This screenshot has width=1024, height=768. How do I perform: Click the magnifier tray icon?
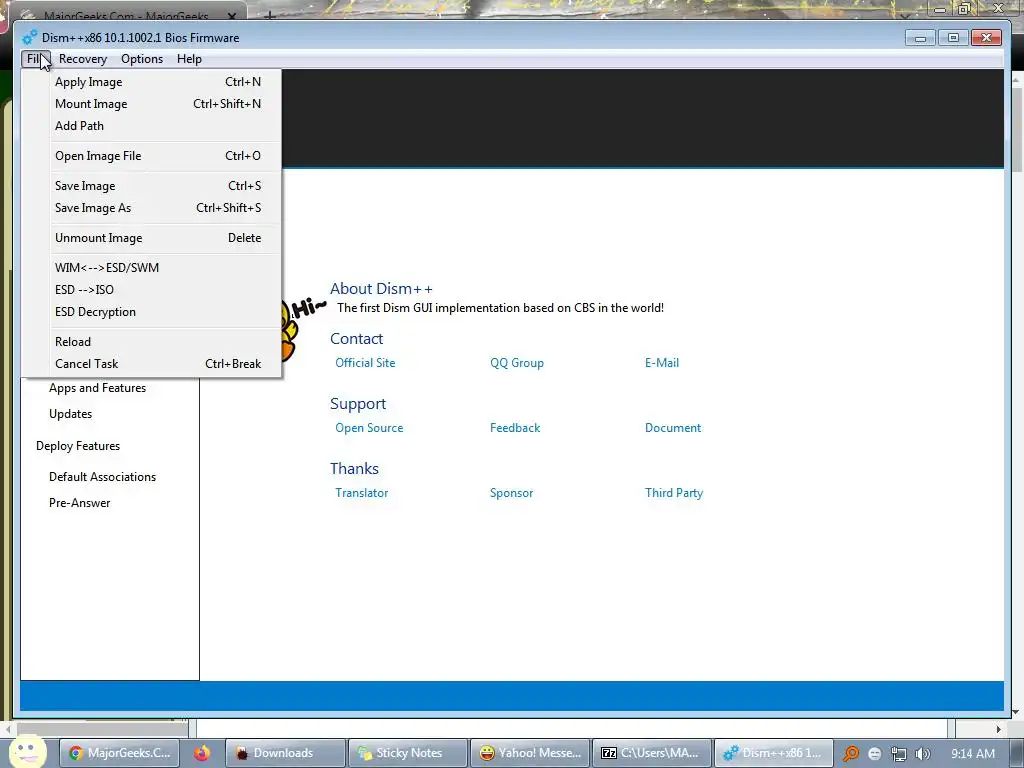pos(850,754)
